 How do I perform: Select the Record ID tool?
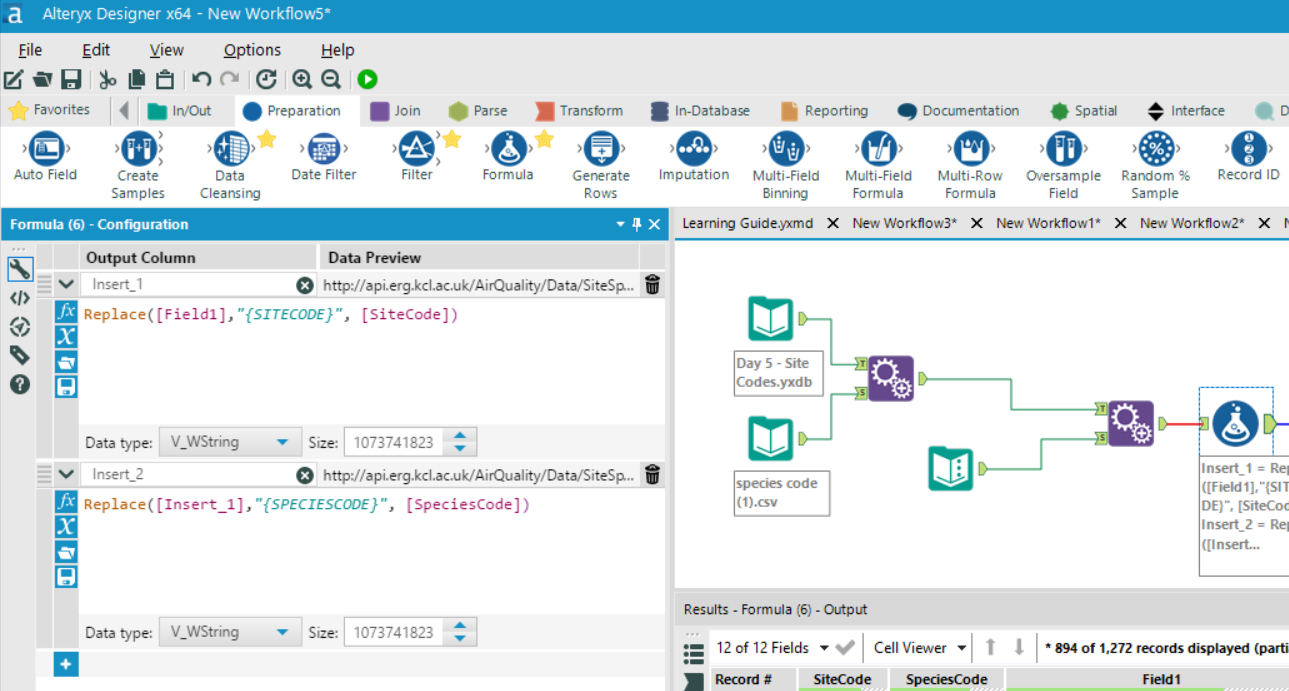coord(1247,150)
